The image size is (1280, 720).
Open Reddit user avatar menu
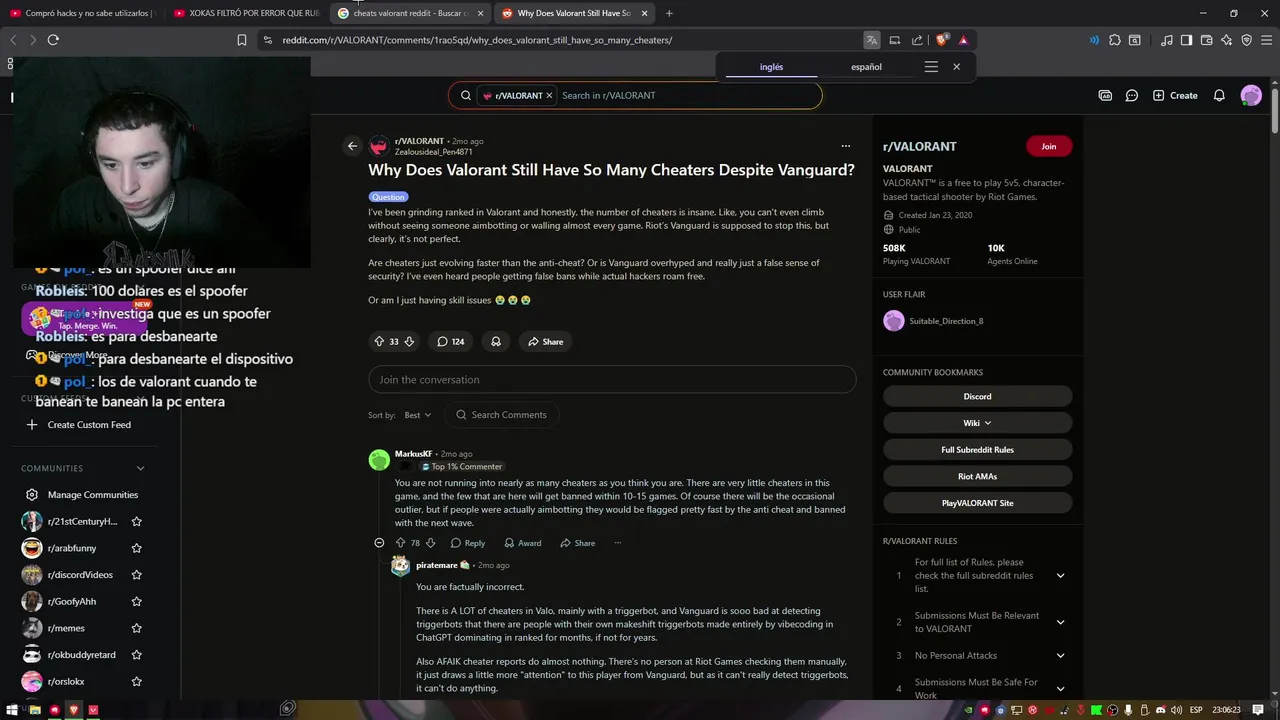pos(1251,95)
